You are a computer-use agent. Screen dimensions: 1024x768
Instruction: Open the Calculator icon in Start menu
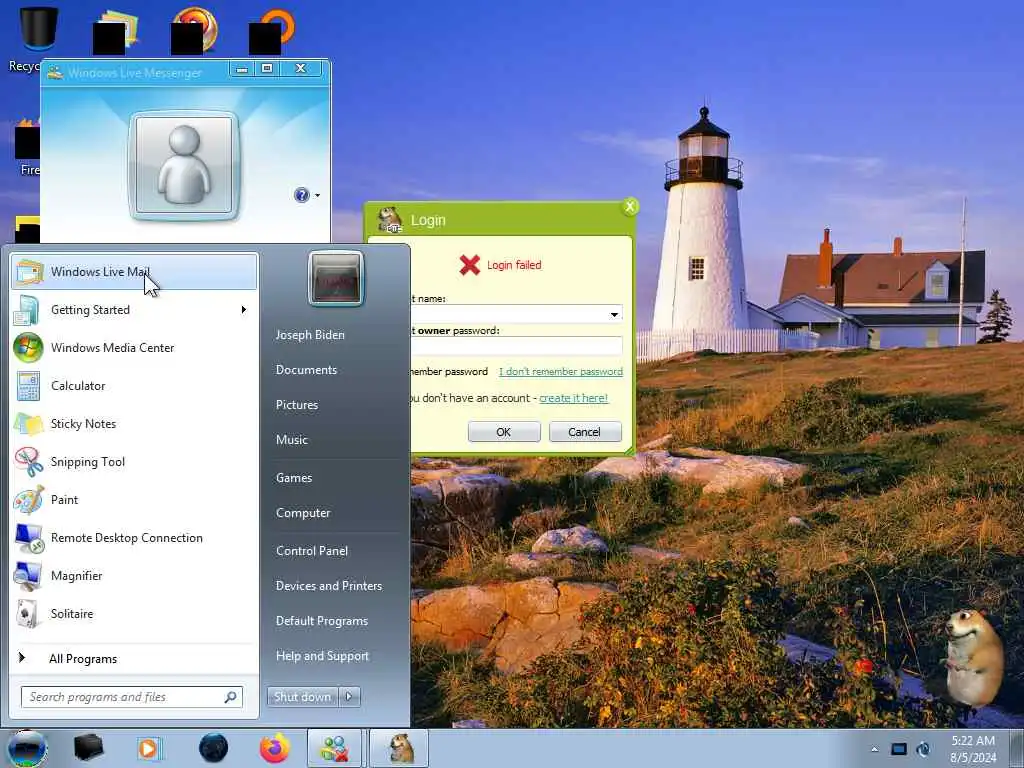point(28,386)
